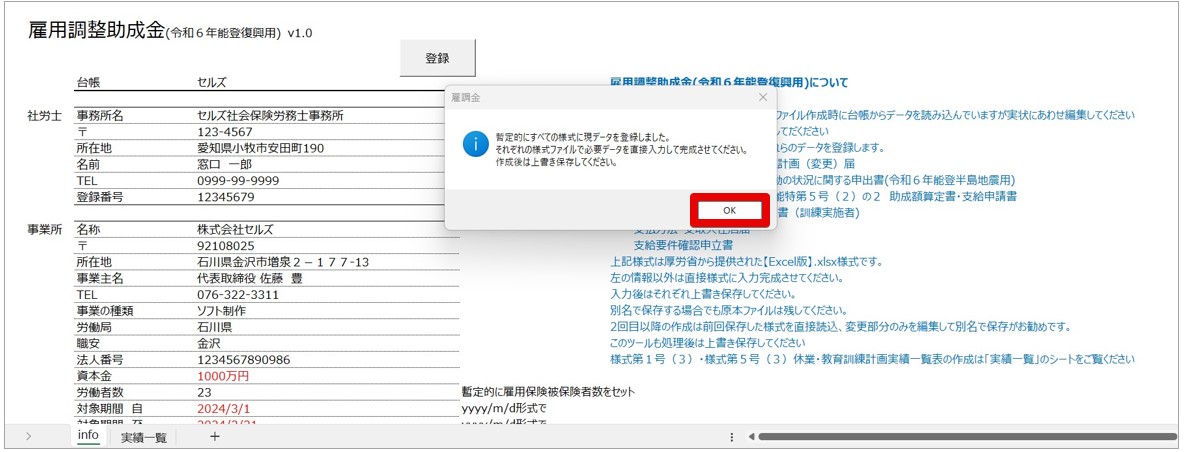Click the 雇用調整助成金 title heading
The width and height of the screenshot is (1184, 452).
[x=96, y=29]
